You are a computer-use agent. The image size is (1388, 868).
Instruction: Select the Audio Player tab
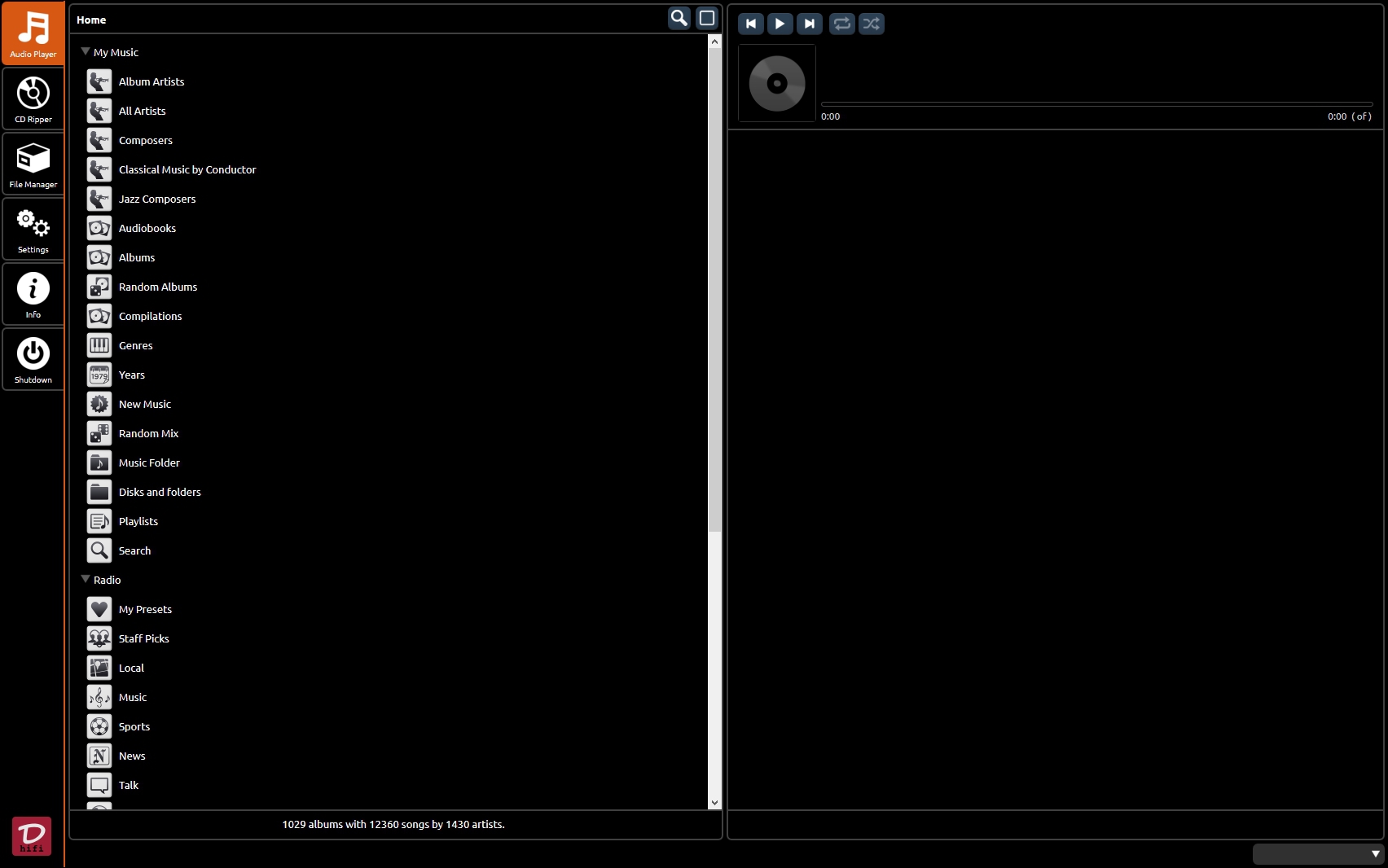[x=33, y=33]
